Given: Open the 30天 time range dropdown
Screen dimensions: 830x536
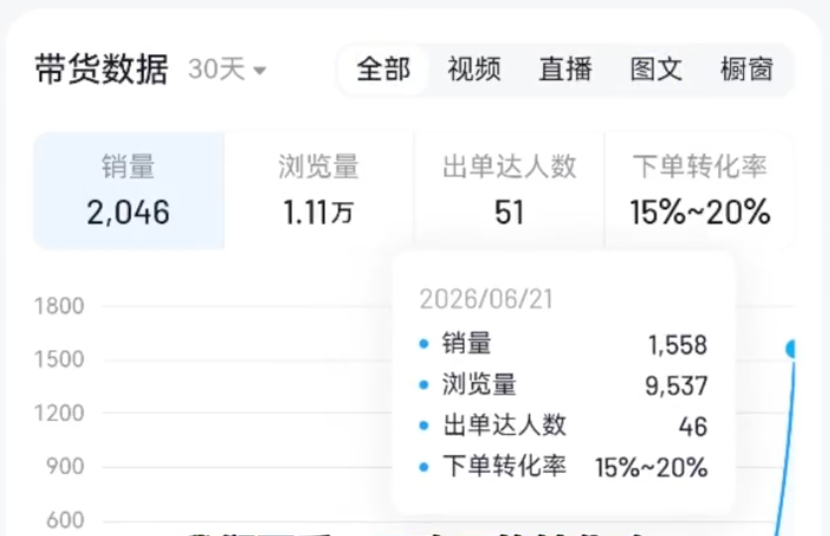Looking at the screenshot, I should coord(227,69).
